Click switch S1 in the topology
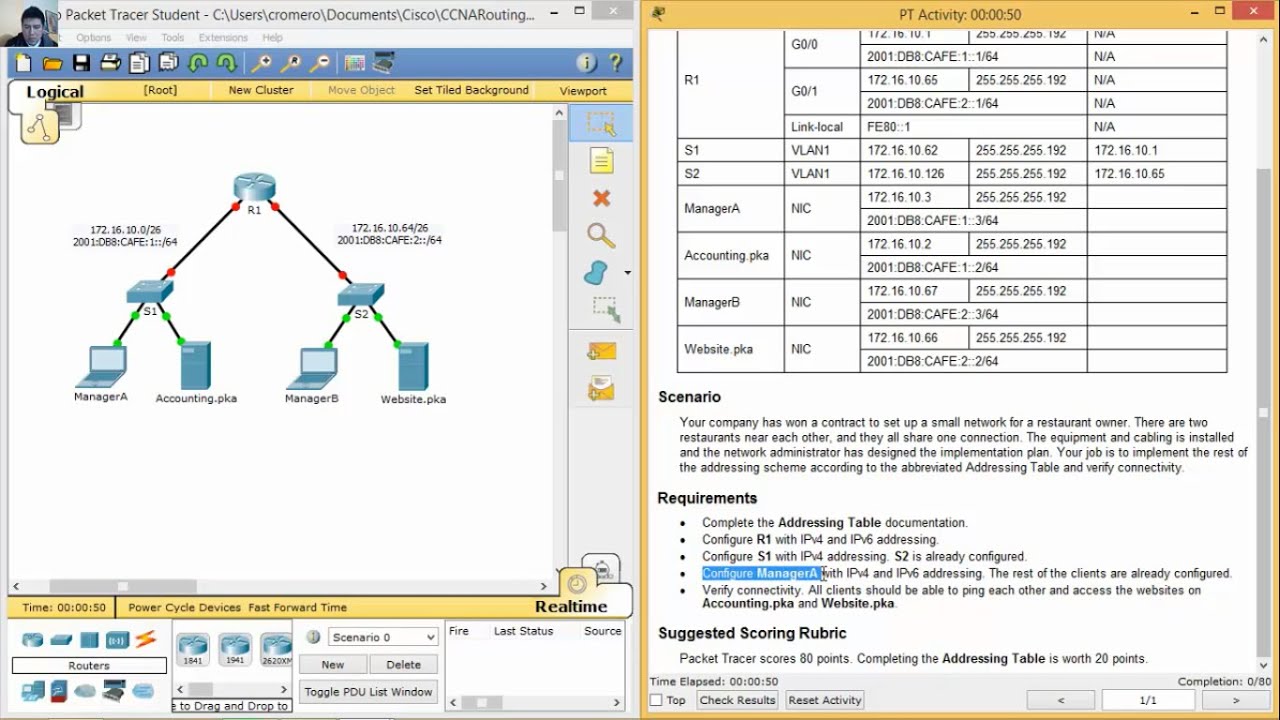This screenshot has height=720, width=1280. click(150, 293)
